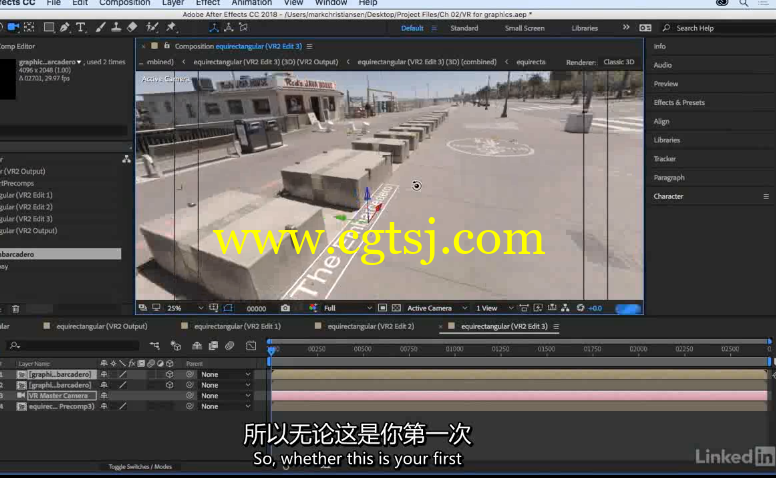The image size is (776, 478).
Task: Open the Tracker panel
Action: (664, 159)
